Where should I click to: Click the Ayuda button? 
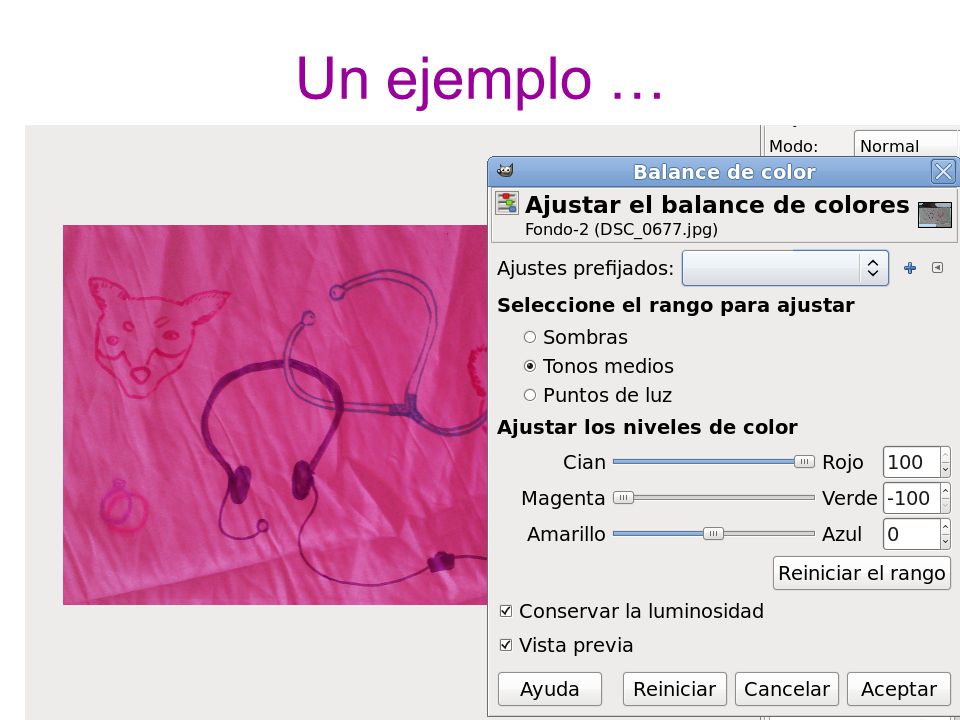tap(550, 689)
